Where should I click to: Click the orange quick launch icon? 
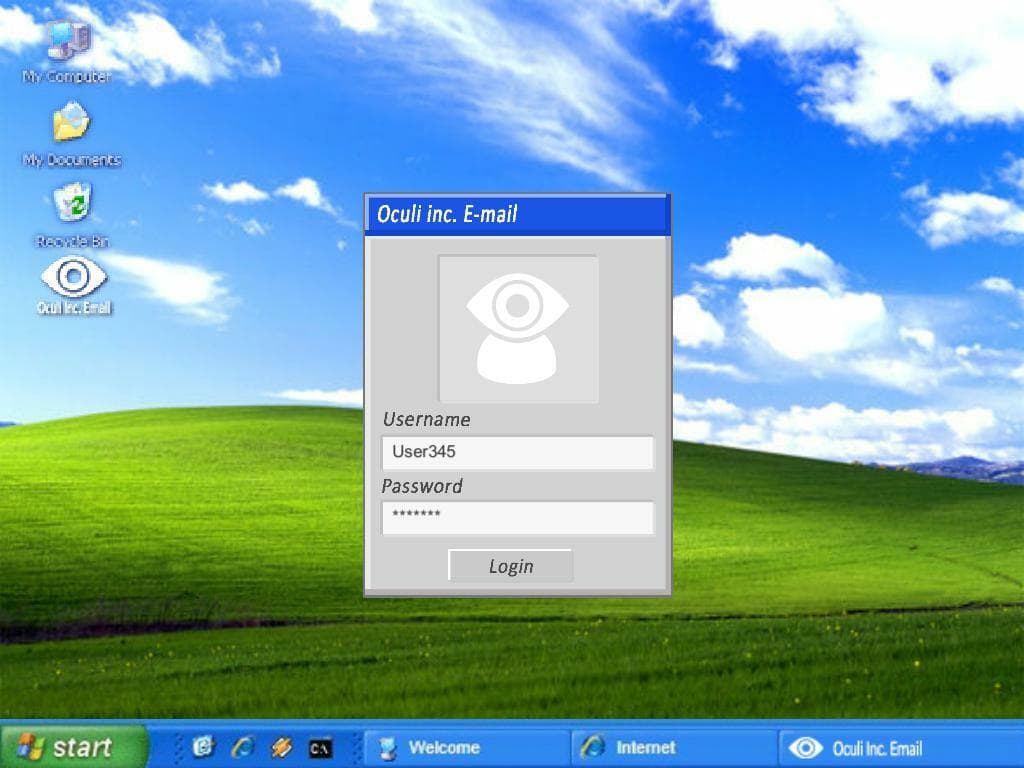click(x=281, y=746)
